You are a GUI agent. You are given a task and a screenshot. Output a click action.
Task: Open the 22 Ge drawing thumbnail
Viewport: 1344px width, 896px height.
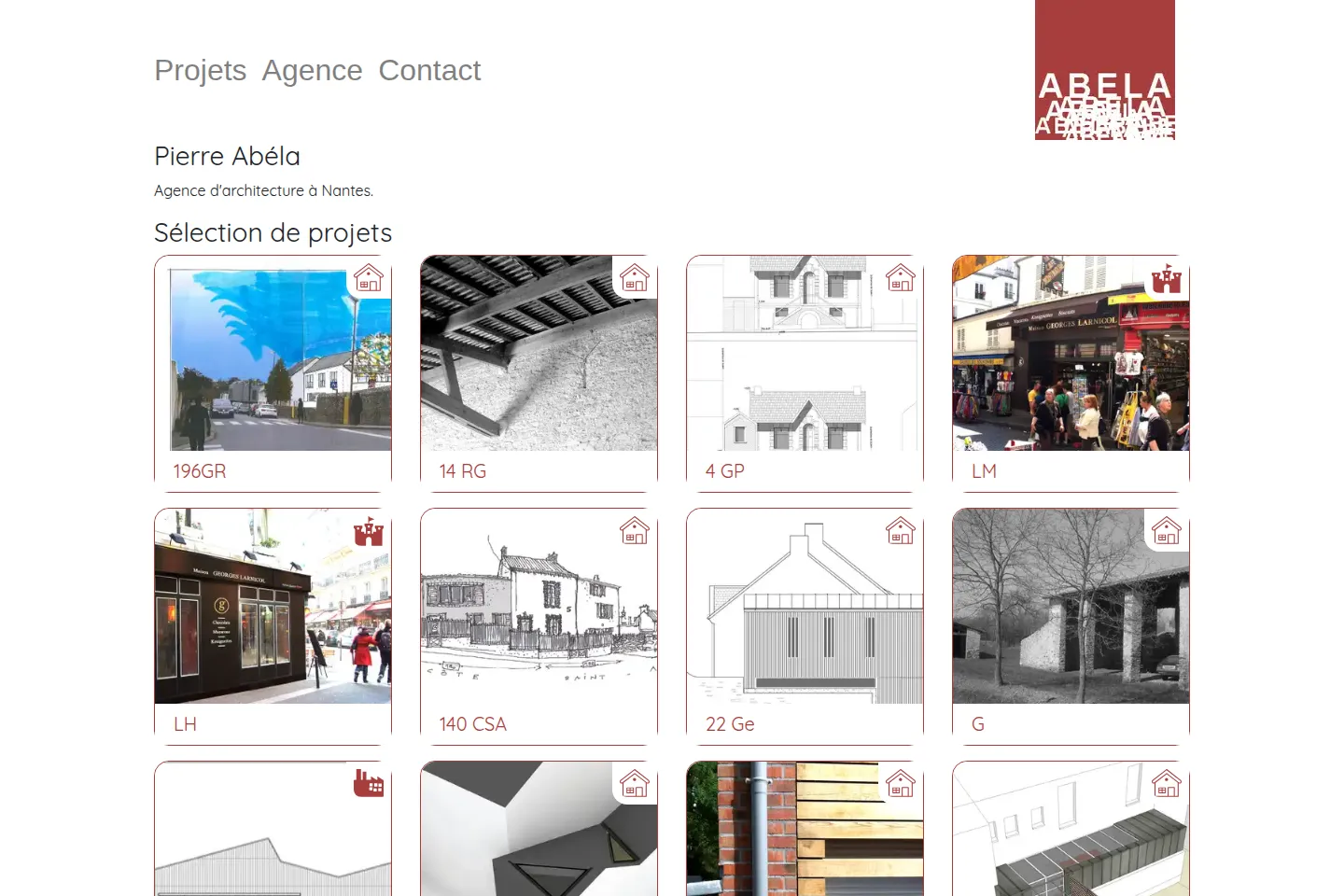805,607
